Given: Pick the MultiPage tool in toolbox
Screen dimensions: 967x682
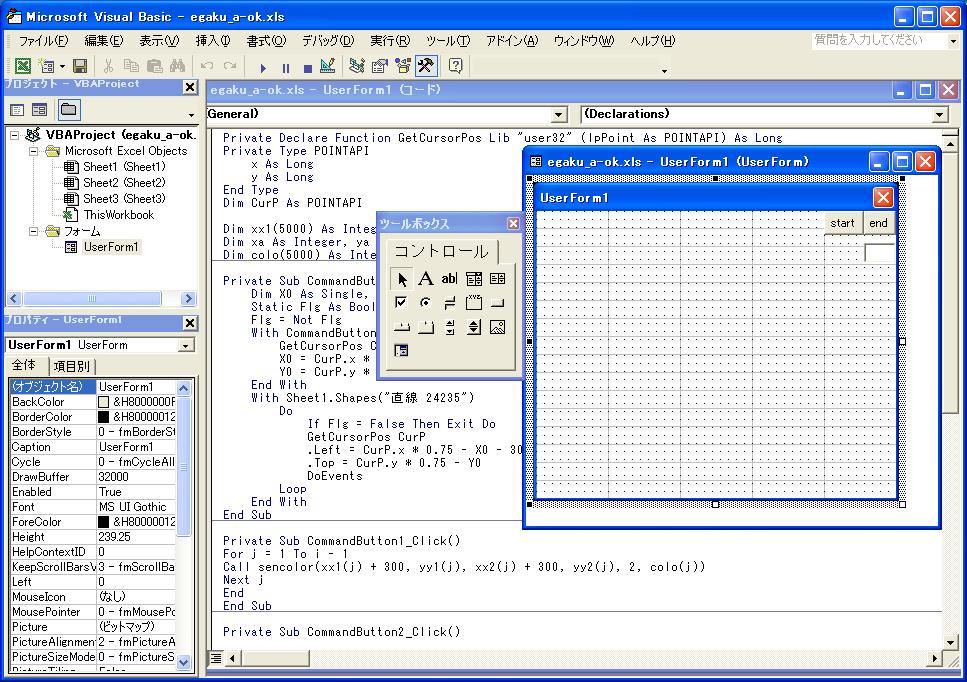Looking at the screenshot, I should (x=426, y=327).
